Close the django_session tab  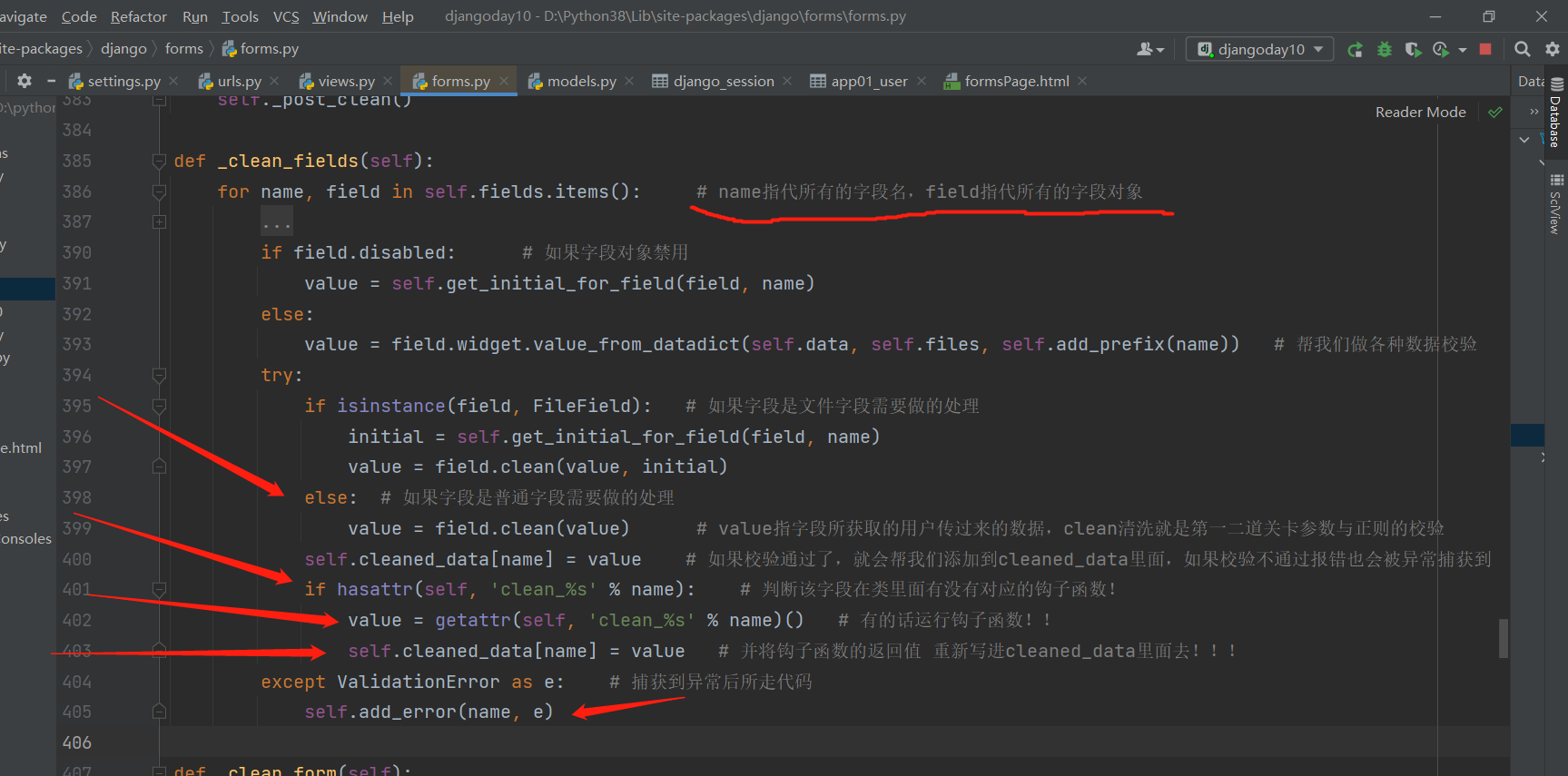coord(787,81)
